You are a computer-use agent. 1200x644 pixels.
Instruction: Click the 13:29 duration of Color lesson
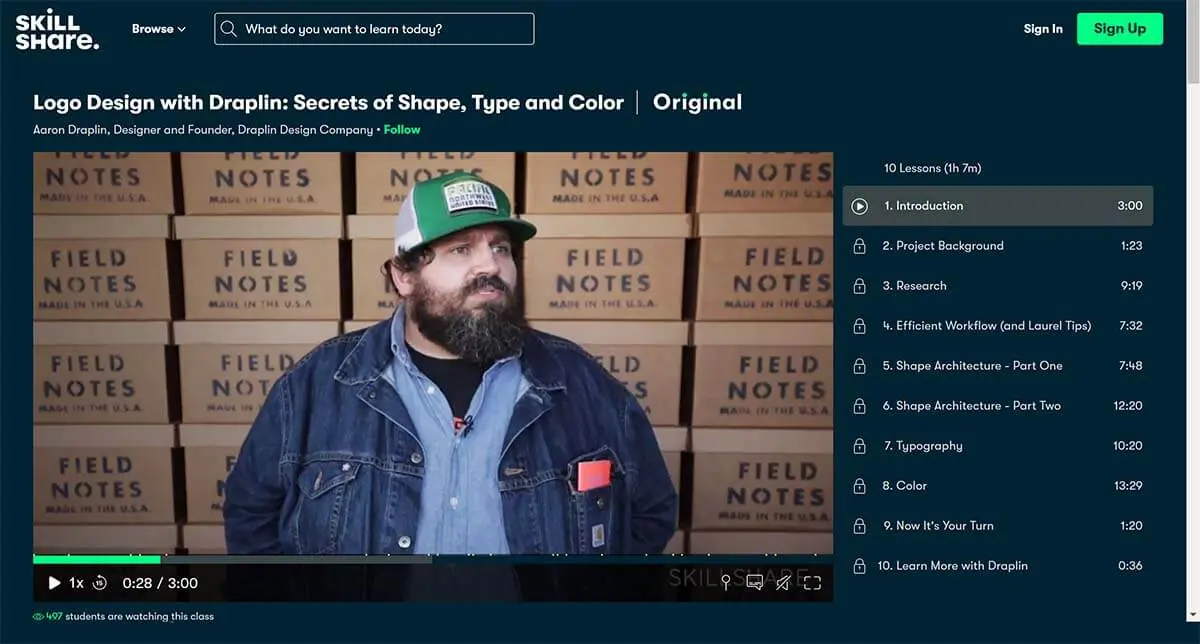(x=1127, y=486)
